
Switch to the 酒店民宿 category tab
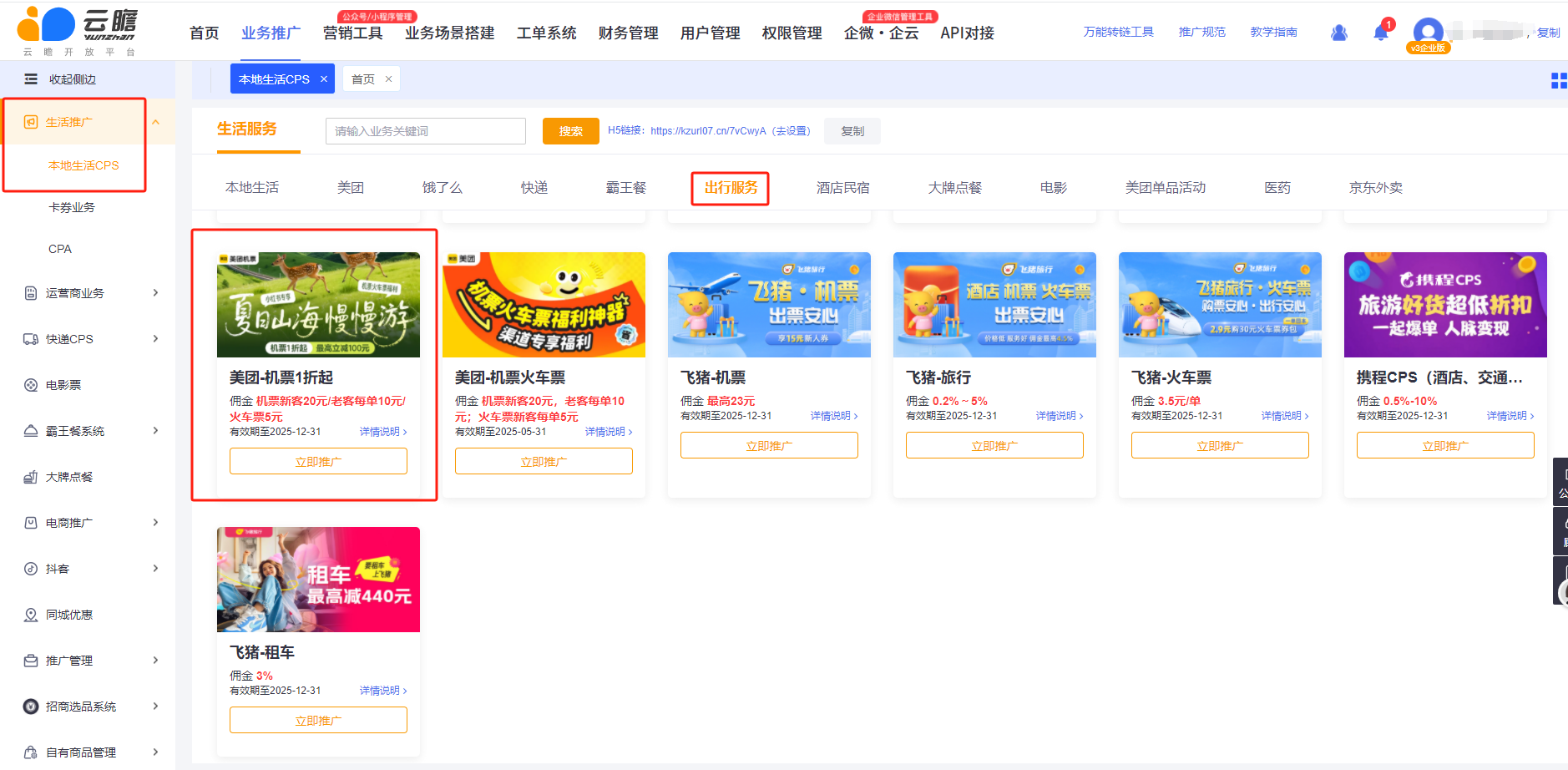[x=842, y=188]
